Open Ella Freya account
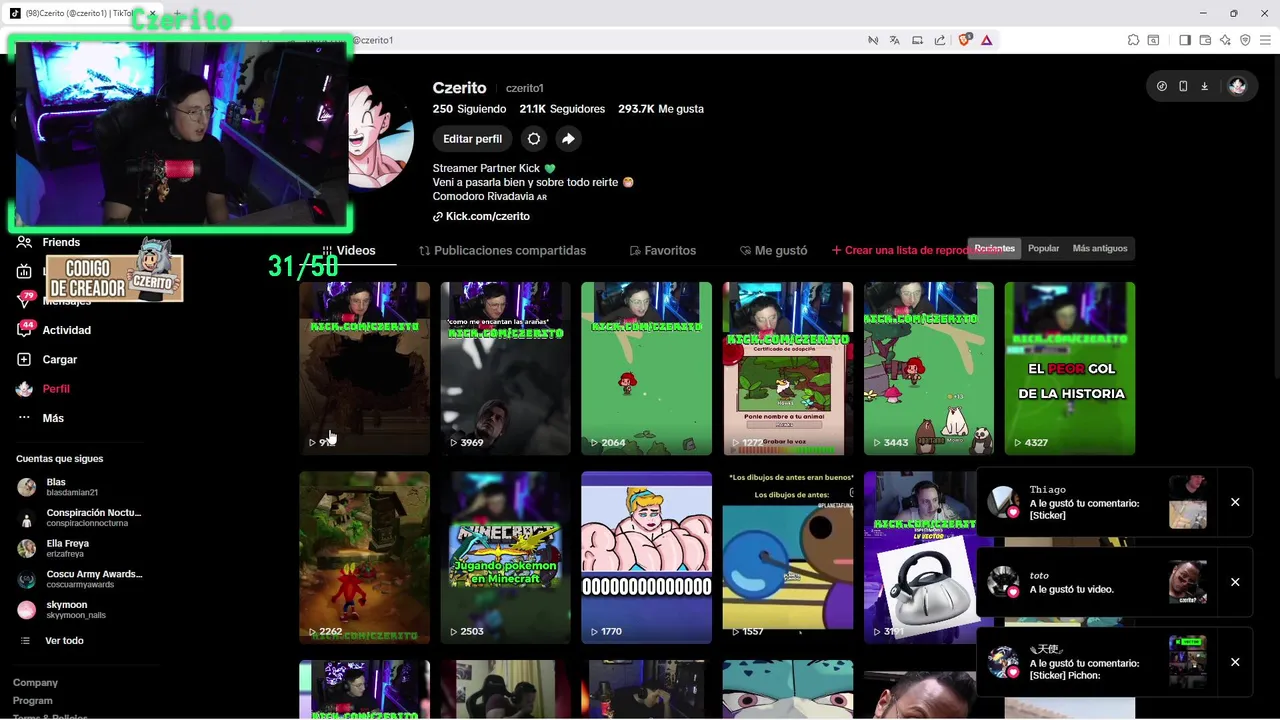The height and width of the screenshot is (720, 1280). click(x=80, y=548)
